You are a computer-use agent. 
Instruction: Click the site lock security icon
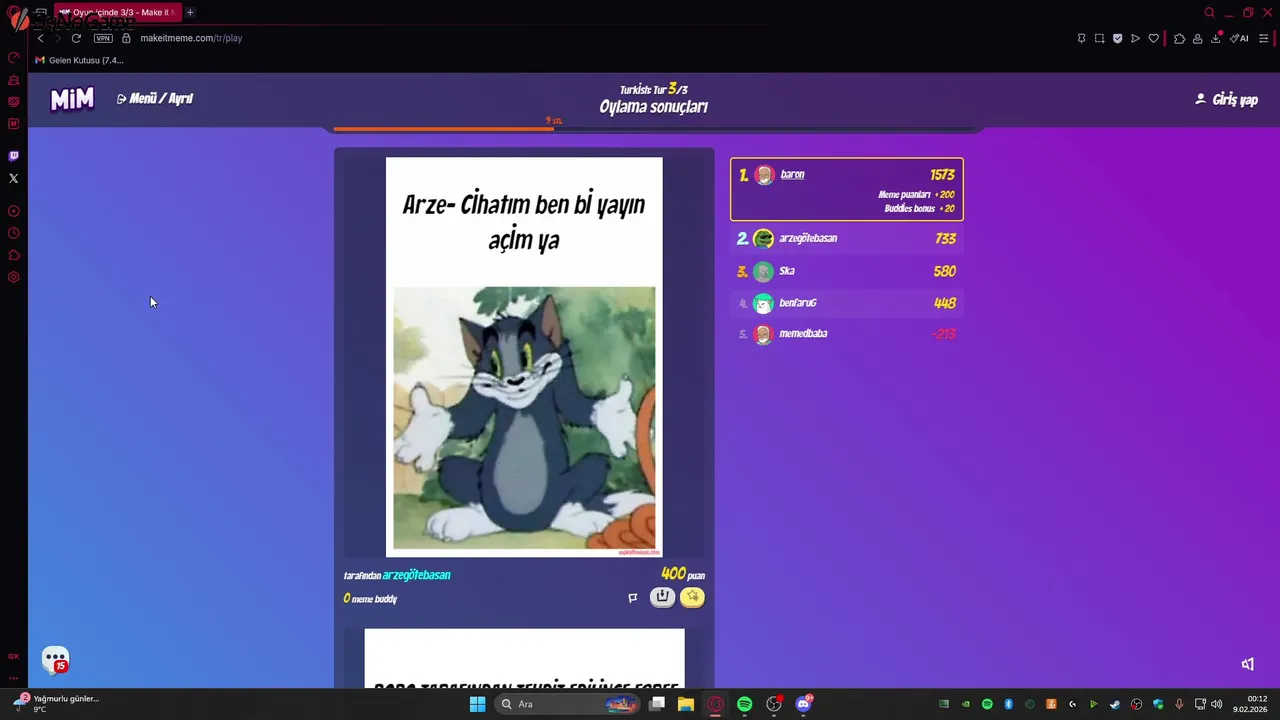126,38
